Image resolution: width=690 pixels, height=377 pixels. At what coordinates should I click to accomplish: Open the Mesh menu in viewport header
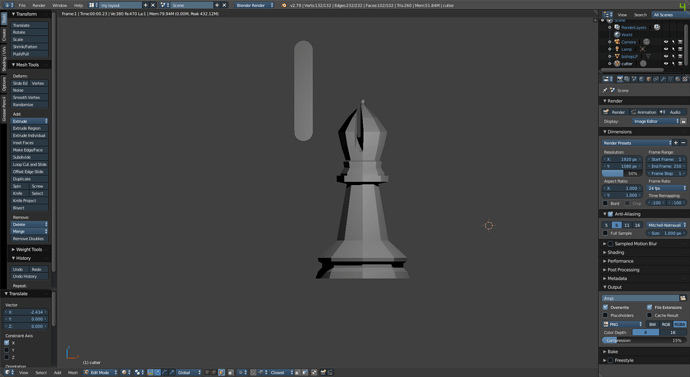pyautogui.click(x=73, y=373)
